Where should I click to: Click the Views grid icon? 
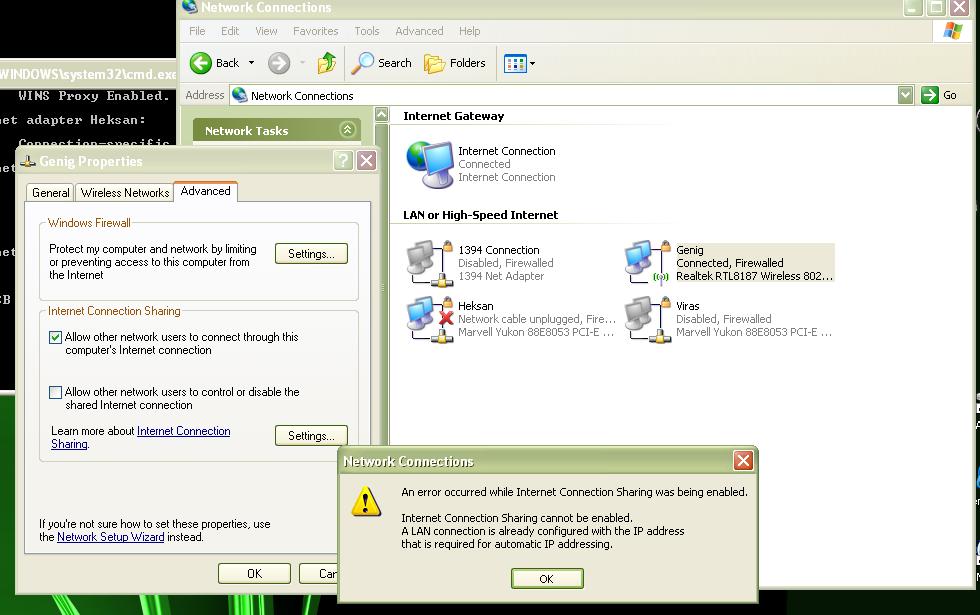[x=515, y=63]
